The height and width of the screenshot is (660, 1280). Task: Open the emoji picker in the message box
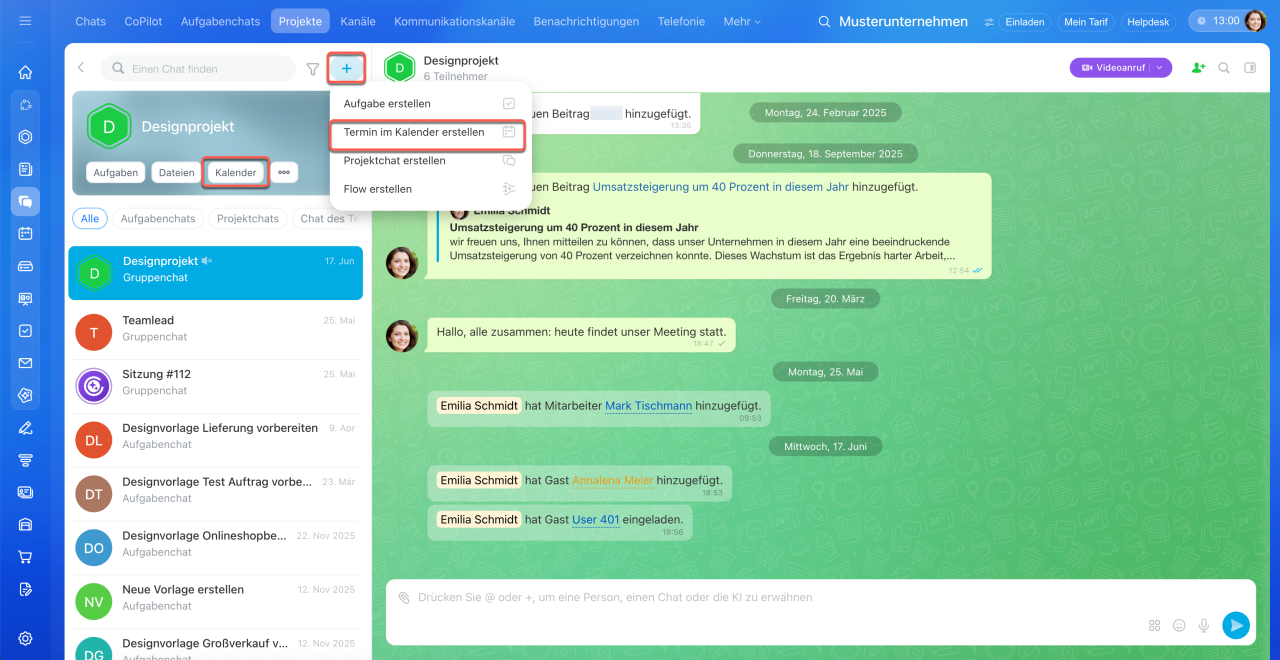(1179, 625)
